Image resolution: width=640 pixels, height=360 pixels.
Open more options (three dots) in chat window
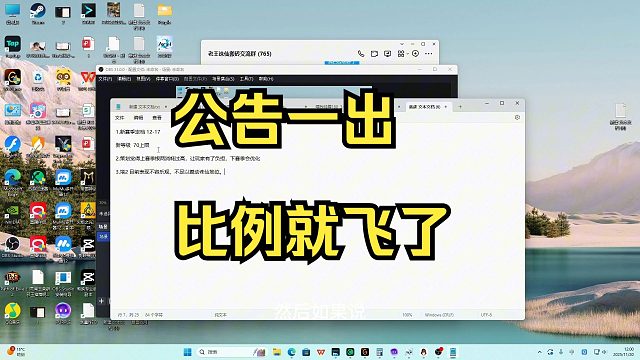point(429,53)
